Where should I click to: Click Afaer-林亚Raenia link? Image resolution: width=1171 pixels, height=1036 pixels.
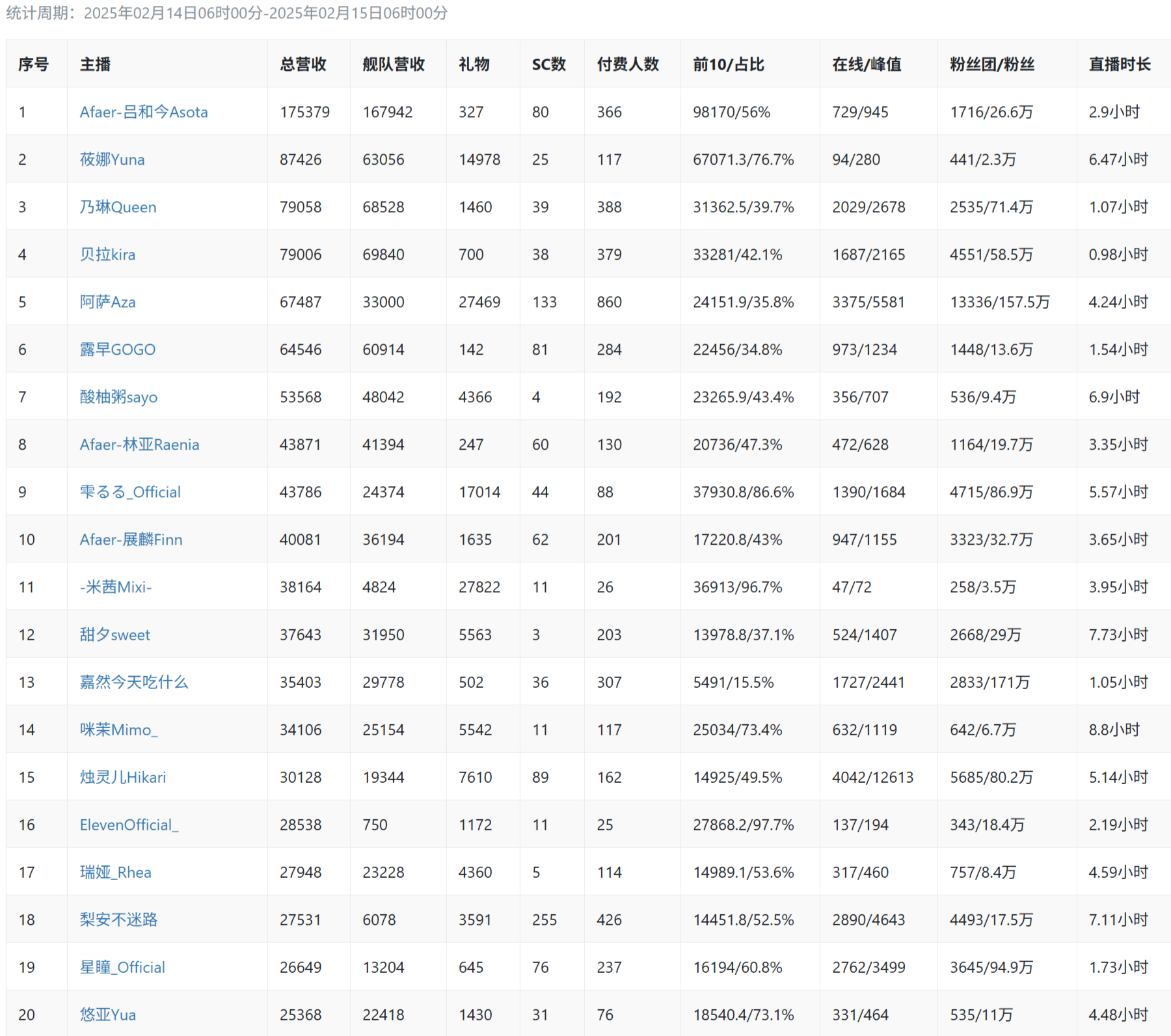coord(139,444)
